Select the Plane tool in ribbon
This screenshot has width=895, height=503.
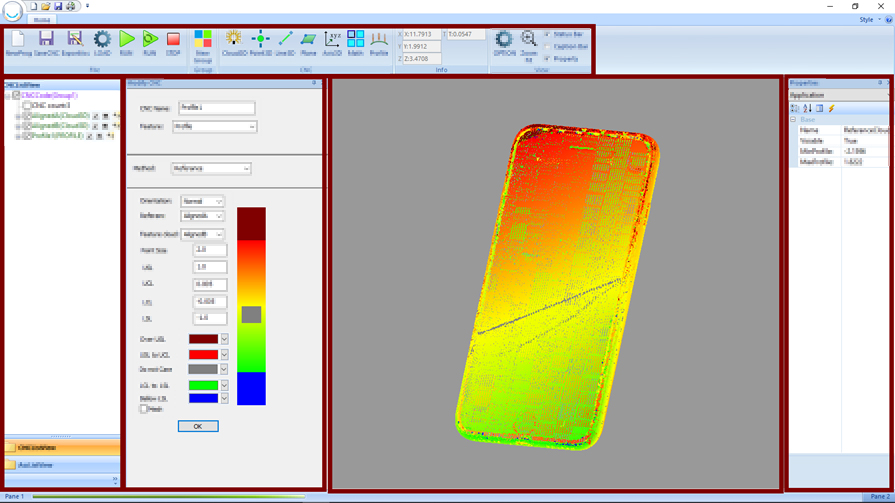tap(308, 41)
